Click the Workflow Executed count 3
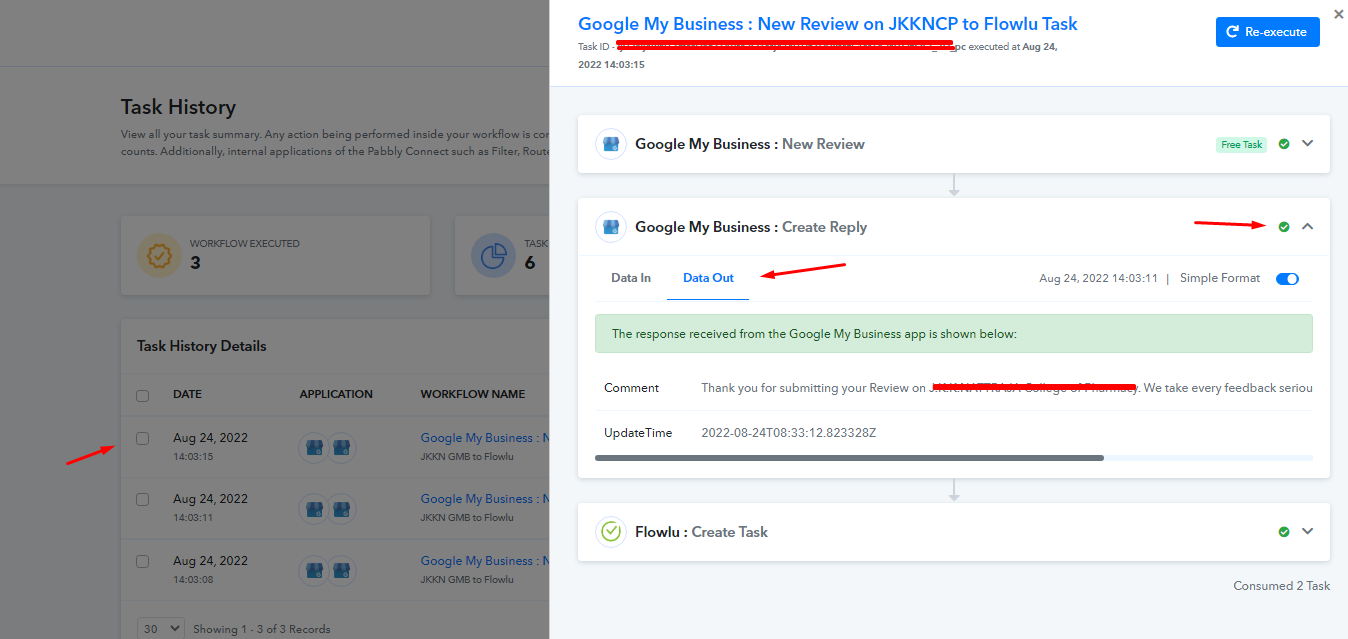Image resolution: width=1348 pixels, height=639 pixels. (x=195, y=263)
